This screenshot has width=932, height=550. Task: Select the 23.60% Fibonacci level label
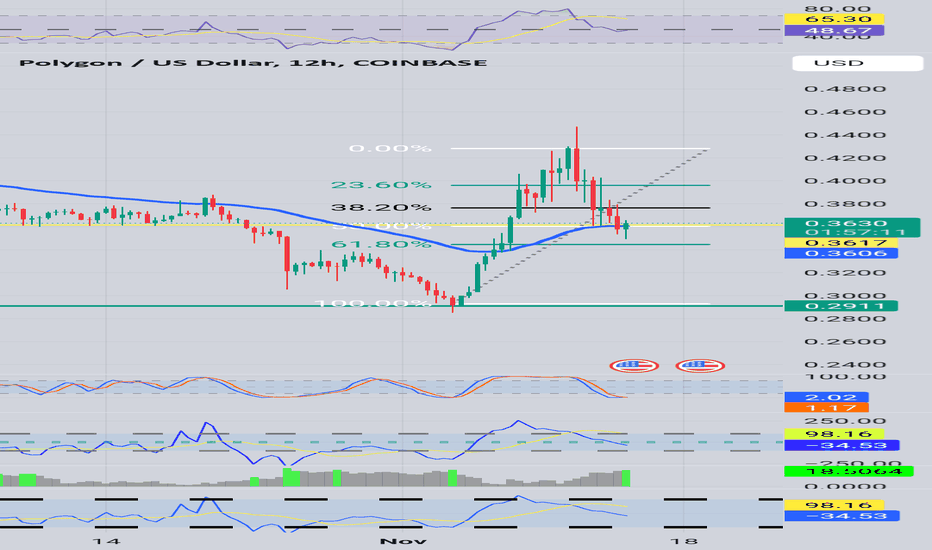381,185
